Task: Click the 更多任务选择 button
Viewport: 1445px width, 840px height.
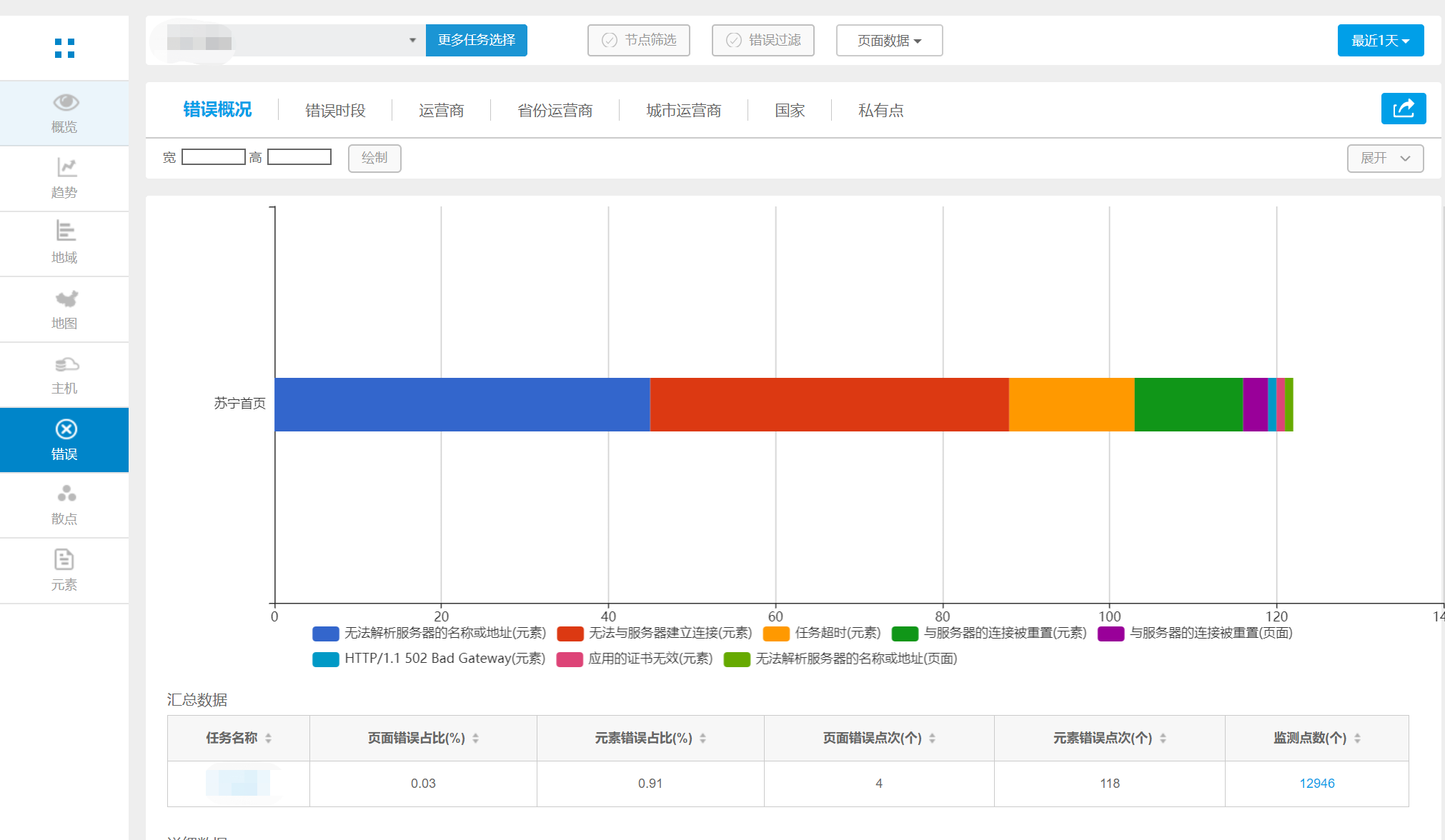Action: point(476,40)
